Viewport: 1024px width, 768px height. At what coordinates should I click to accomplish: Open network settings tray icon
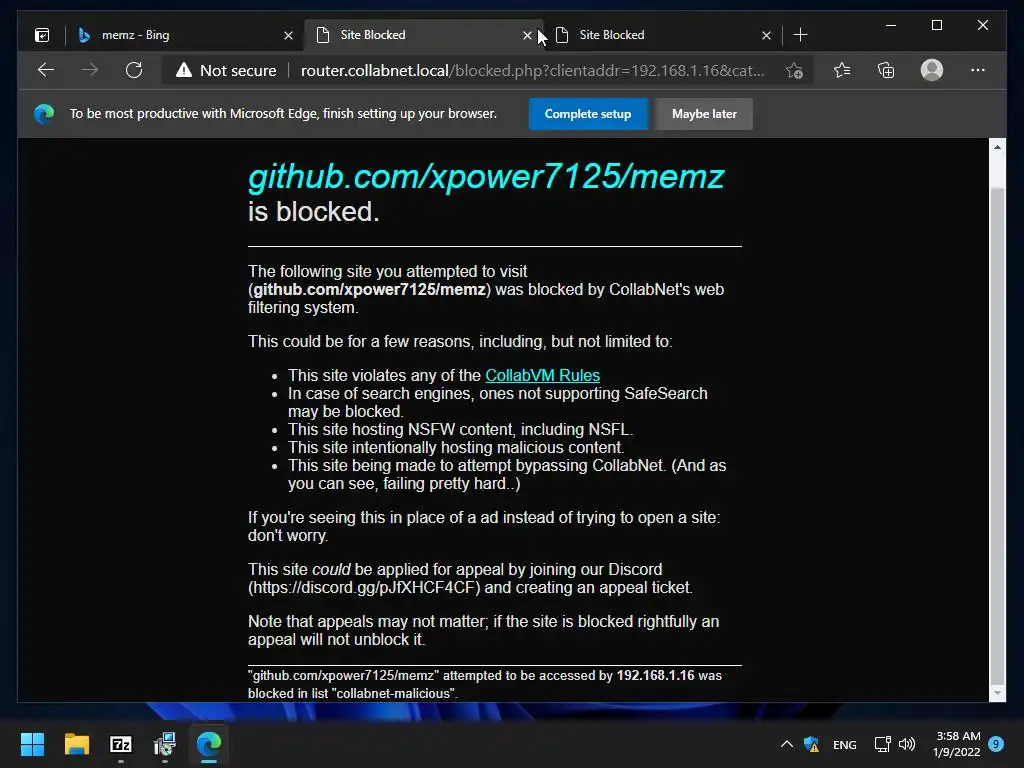[x=882, y=744]
